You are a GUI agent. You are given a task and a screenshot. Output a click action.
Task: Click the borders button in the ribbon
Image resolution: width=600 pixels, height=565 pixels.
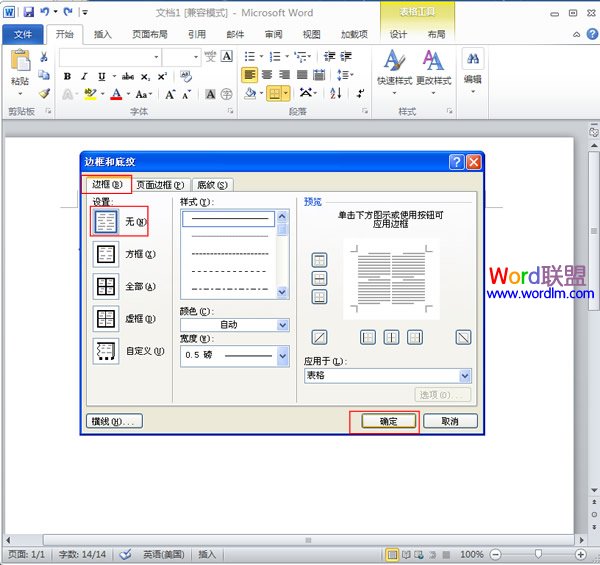click(x=274, y=93)
